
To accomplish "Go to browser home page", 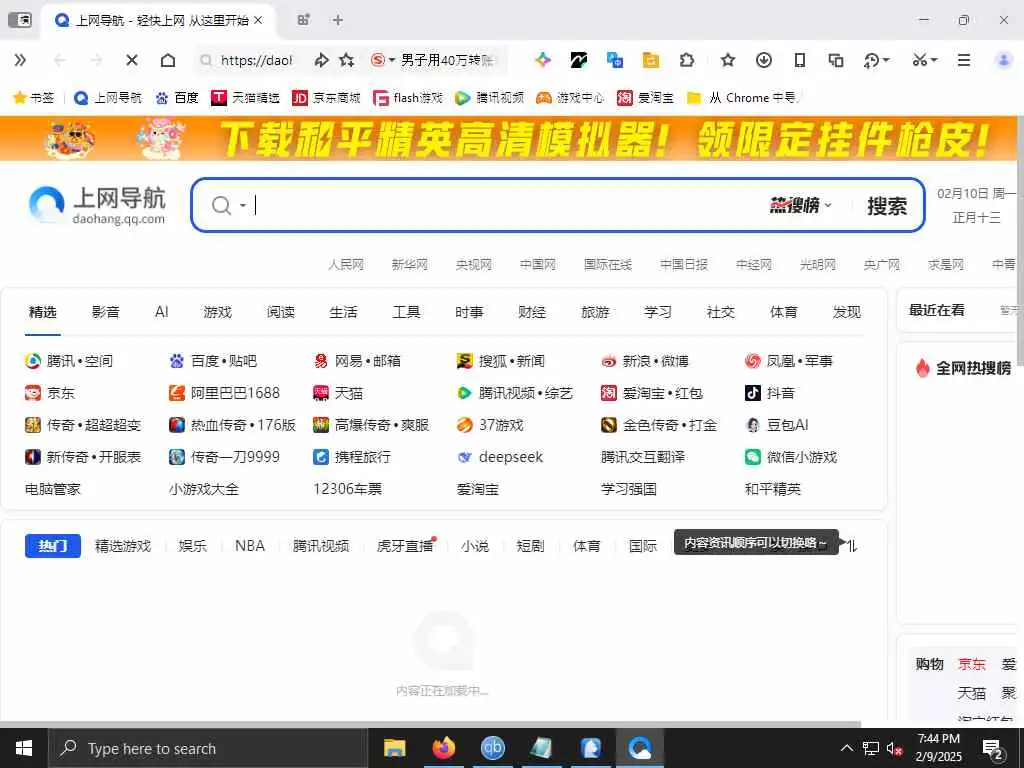I will 168,60.
